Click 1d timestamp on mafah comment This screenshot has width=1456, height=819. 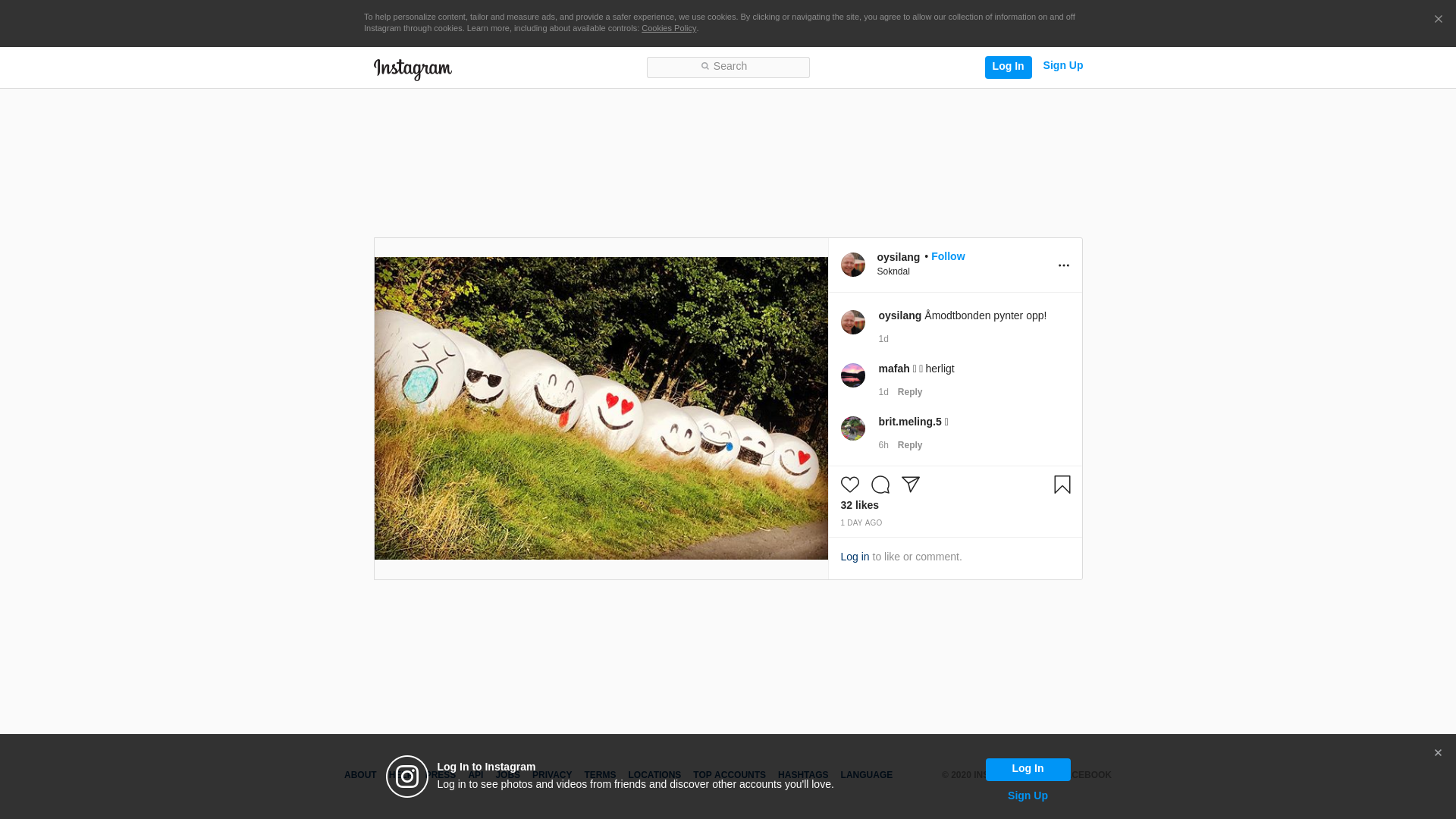[x=883, y=392]
